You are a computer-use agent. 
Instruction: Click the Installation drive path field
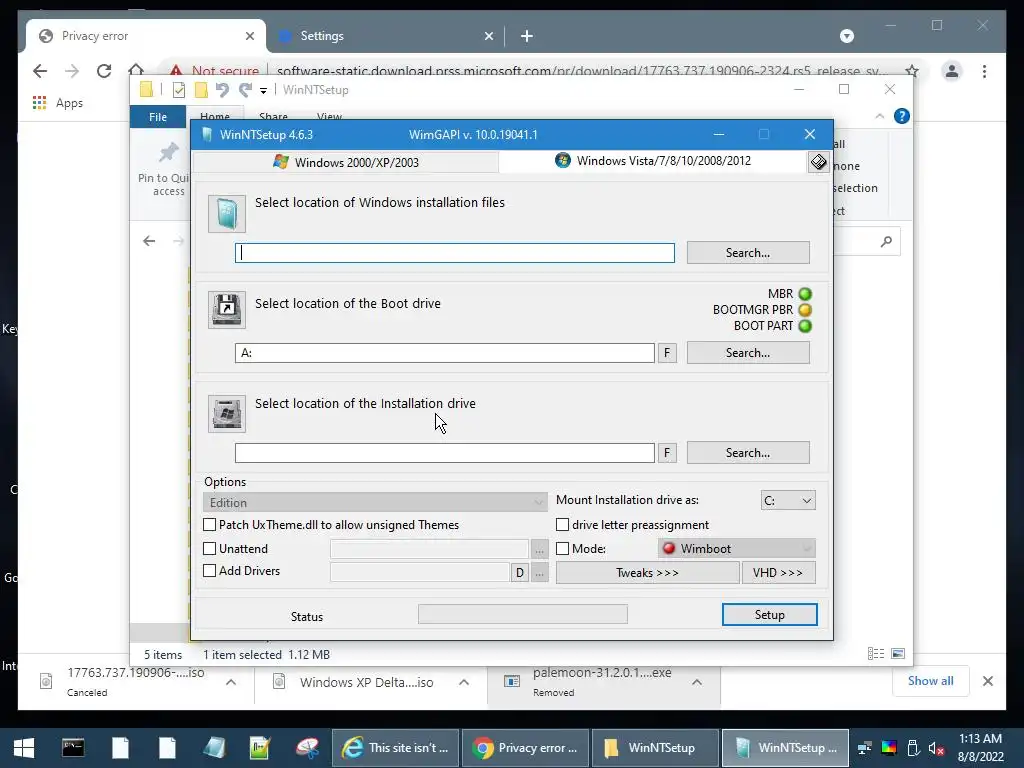pyautogui.click(x=445, y=453)
